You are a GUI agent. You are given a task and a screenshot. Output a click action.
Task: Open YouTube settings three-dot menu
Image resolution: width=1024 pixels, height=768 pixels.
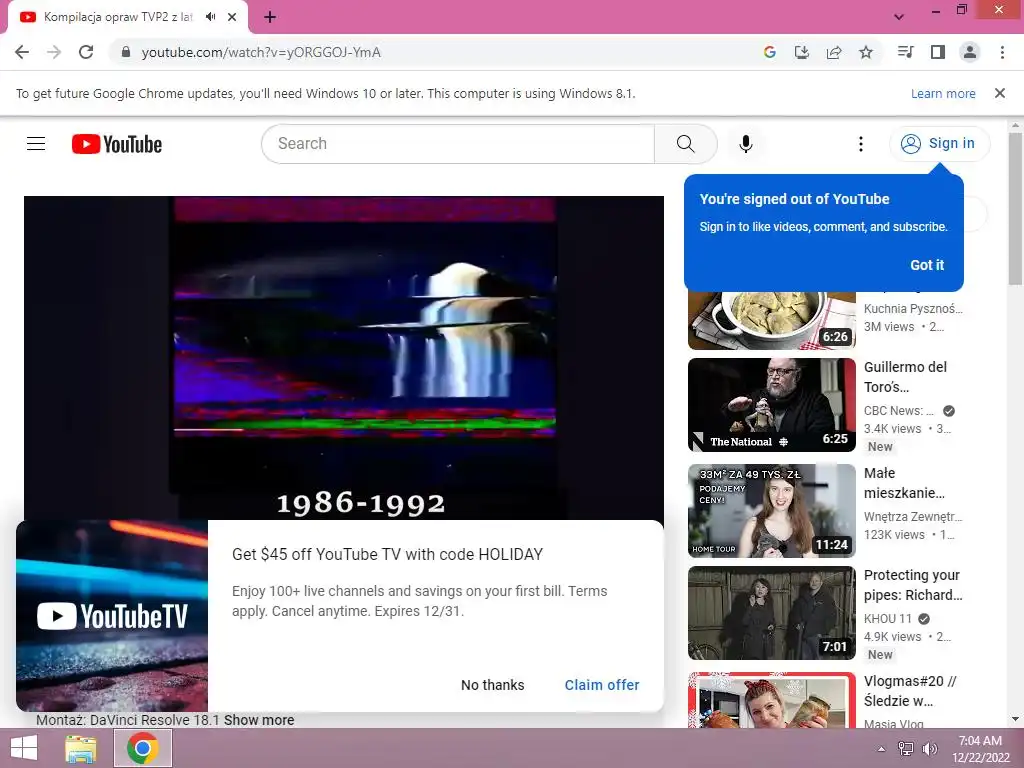[860, 144]
